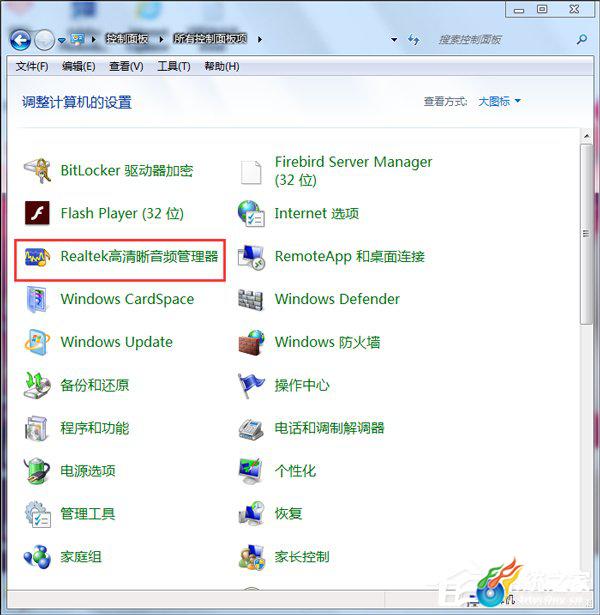600x615 pixels.
Task: Open the Windows Defender text link
Action: 337,299
